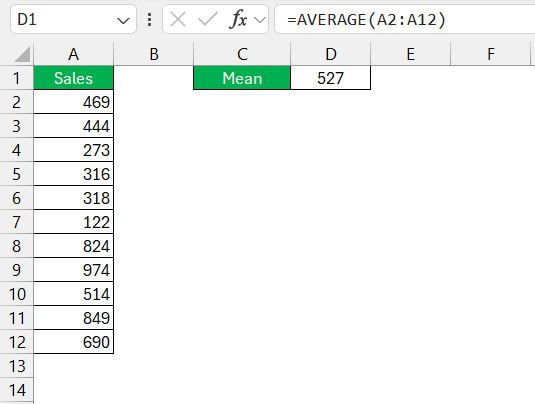535x404 pixels.
Task: Select column B header
Action: point(154,54)
